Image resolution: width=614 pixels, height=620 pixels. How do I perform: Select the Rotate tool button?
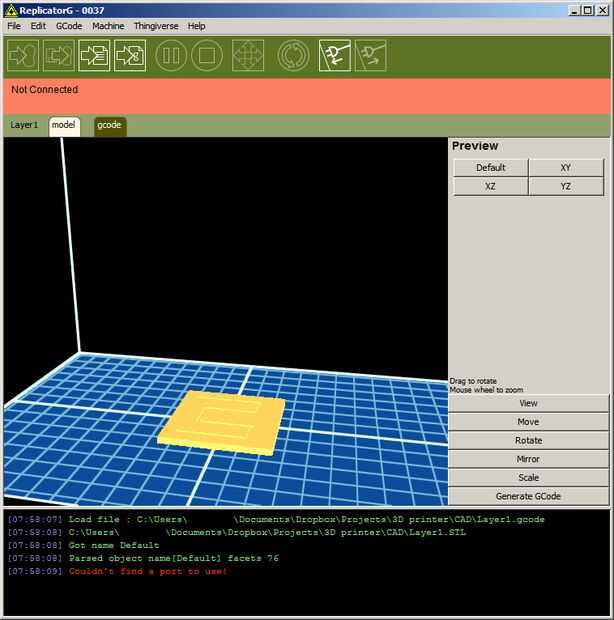coord(528,440)
